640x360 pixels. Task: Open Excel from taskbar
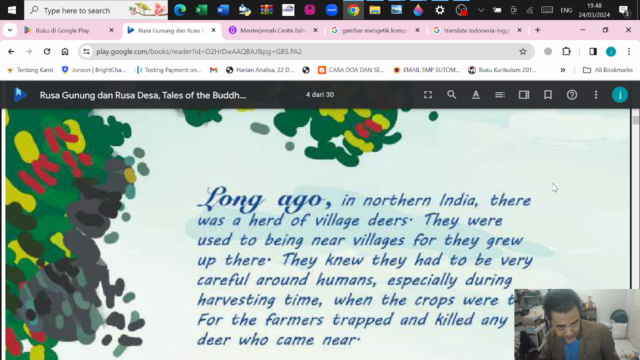click(201, 10)
